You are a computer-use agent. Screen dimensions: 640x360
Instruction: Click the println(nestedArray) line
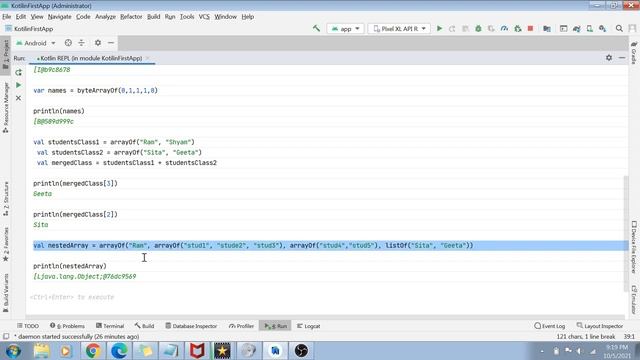(70, 266)
